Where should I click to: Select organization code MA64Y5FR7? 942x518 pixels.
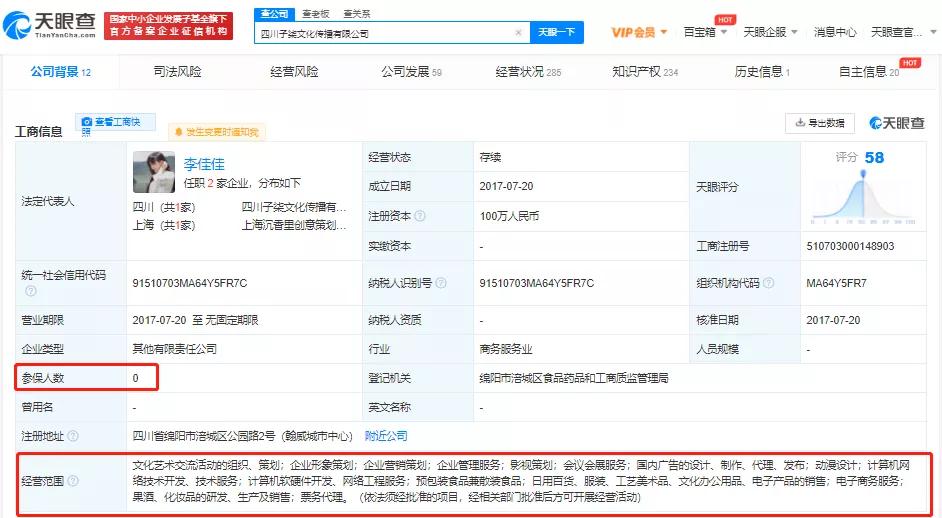836,283
